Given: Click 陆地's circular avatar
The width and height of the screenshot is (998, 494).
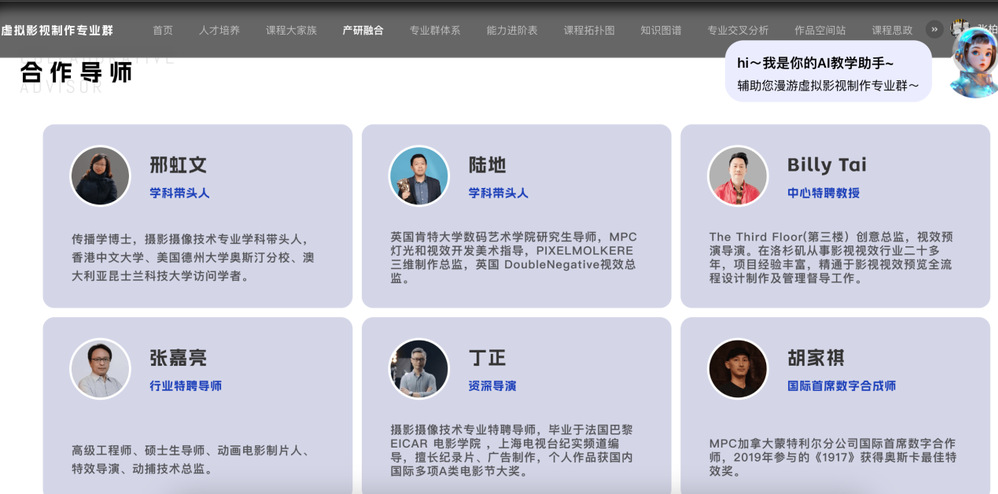Looking at the screenshot, I should click(x=419, y=176).
